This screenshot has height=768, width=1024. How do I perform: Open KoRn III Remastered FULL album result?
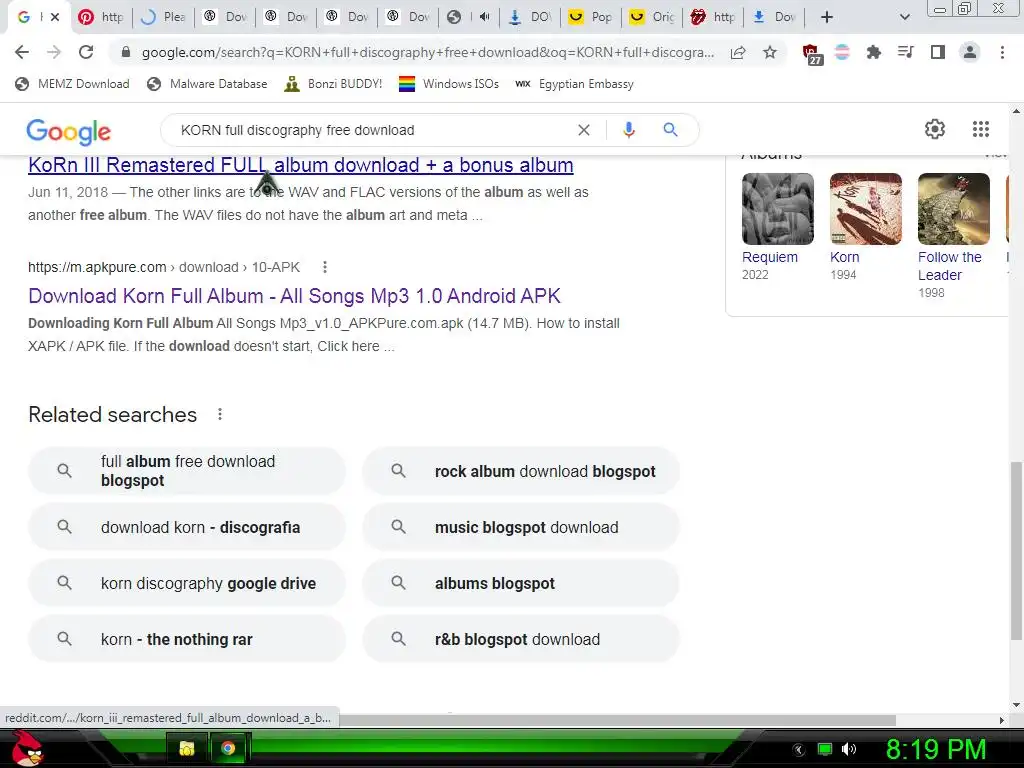pos(300,165)
